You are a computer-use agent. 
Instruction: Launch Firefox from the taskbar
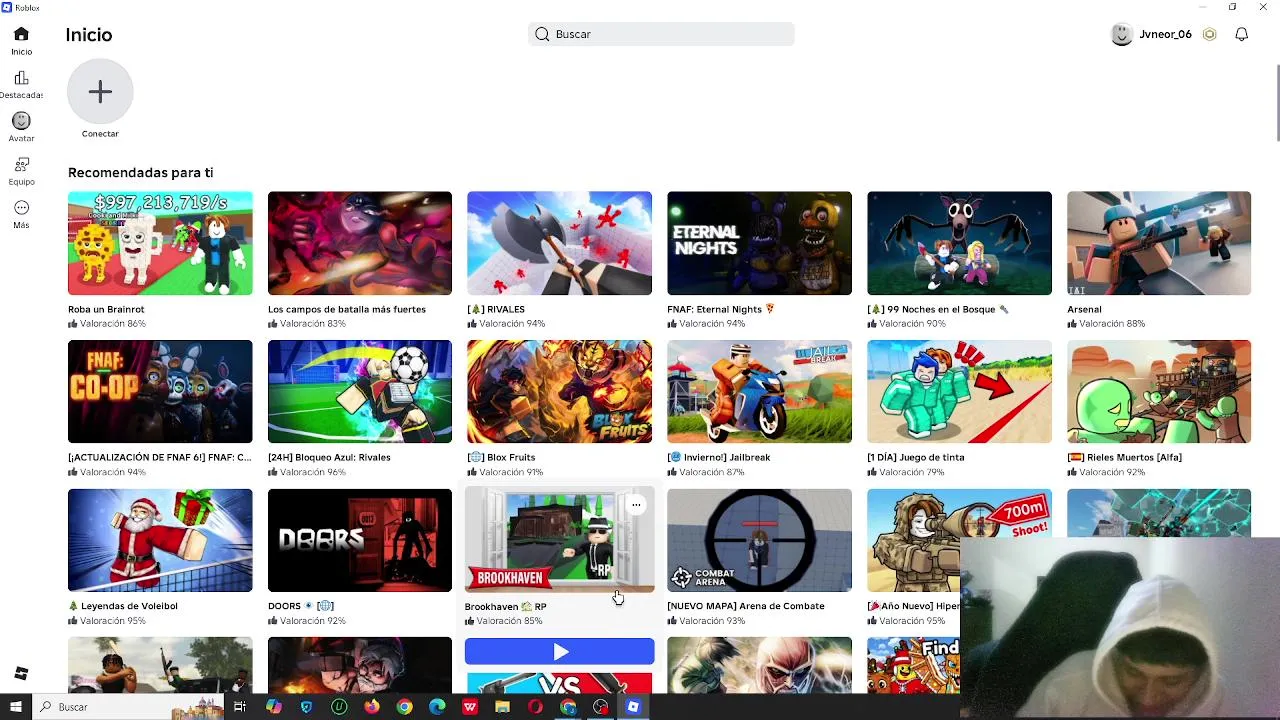372,707
